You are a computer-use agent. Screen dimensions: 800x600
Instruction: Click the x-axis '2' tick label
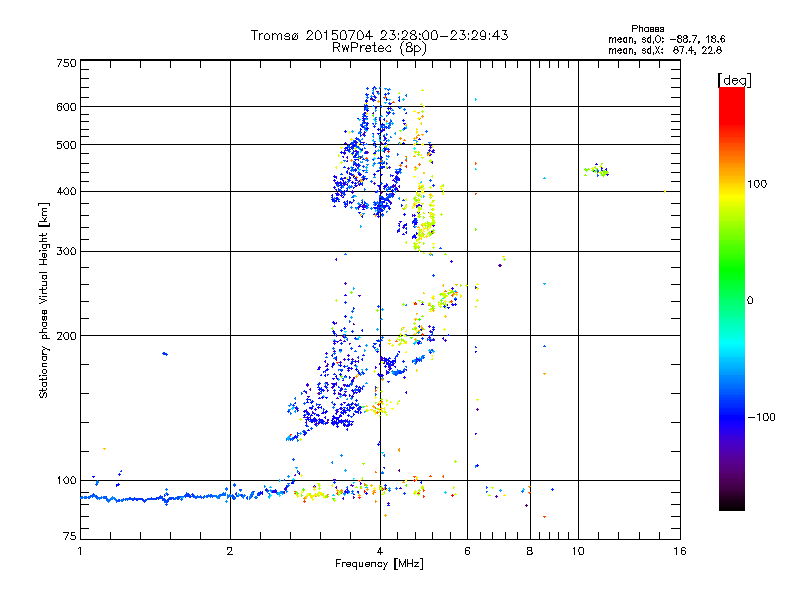[230, 551]
